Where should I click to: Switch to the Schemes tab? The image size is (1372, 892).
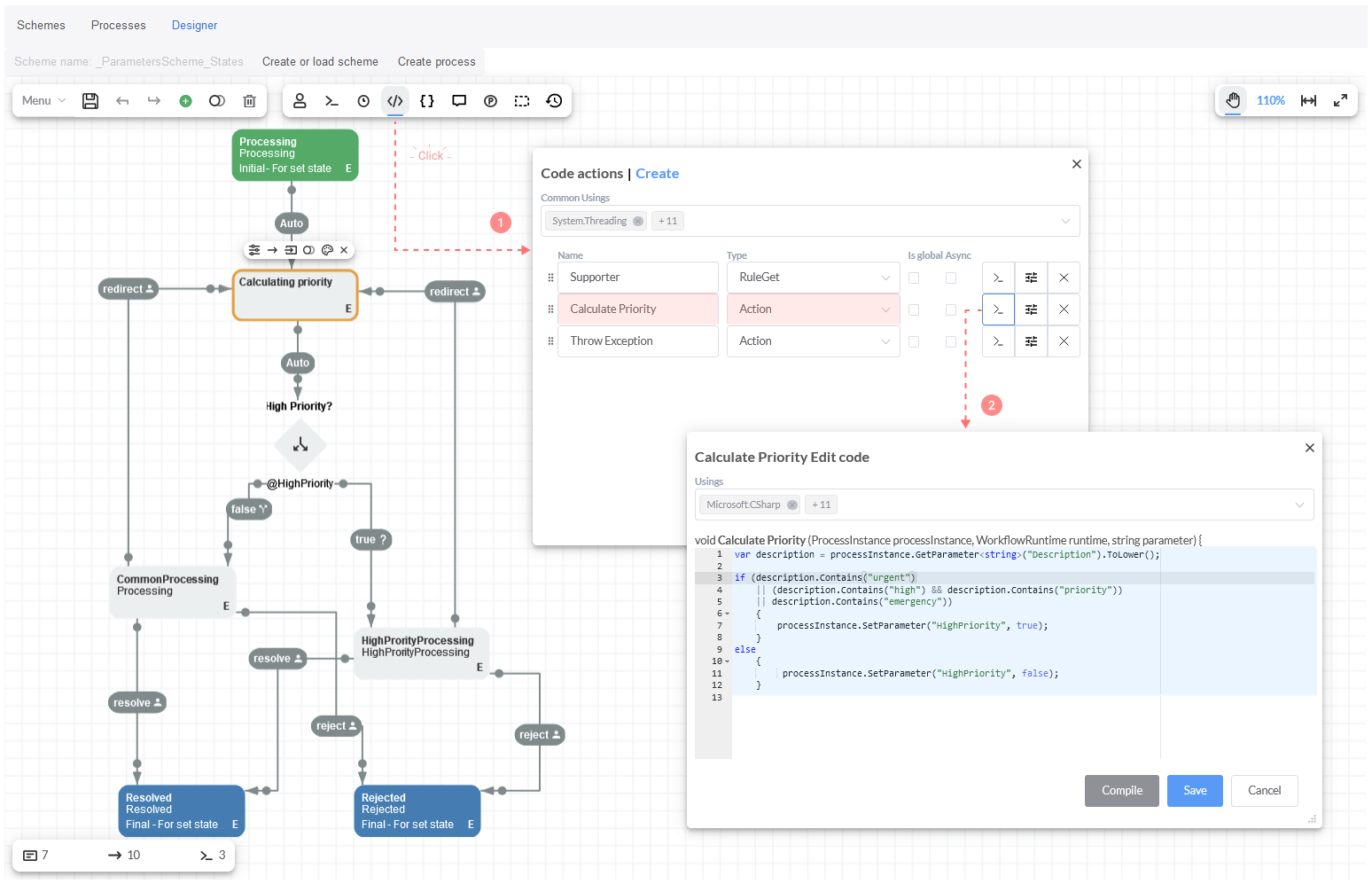[41, 26]
